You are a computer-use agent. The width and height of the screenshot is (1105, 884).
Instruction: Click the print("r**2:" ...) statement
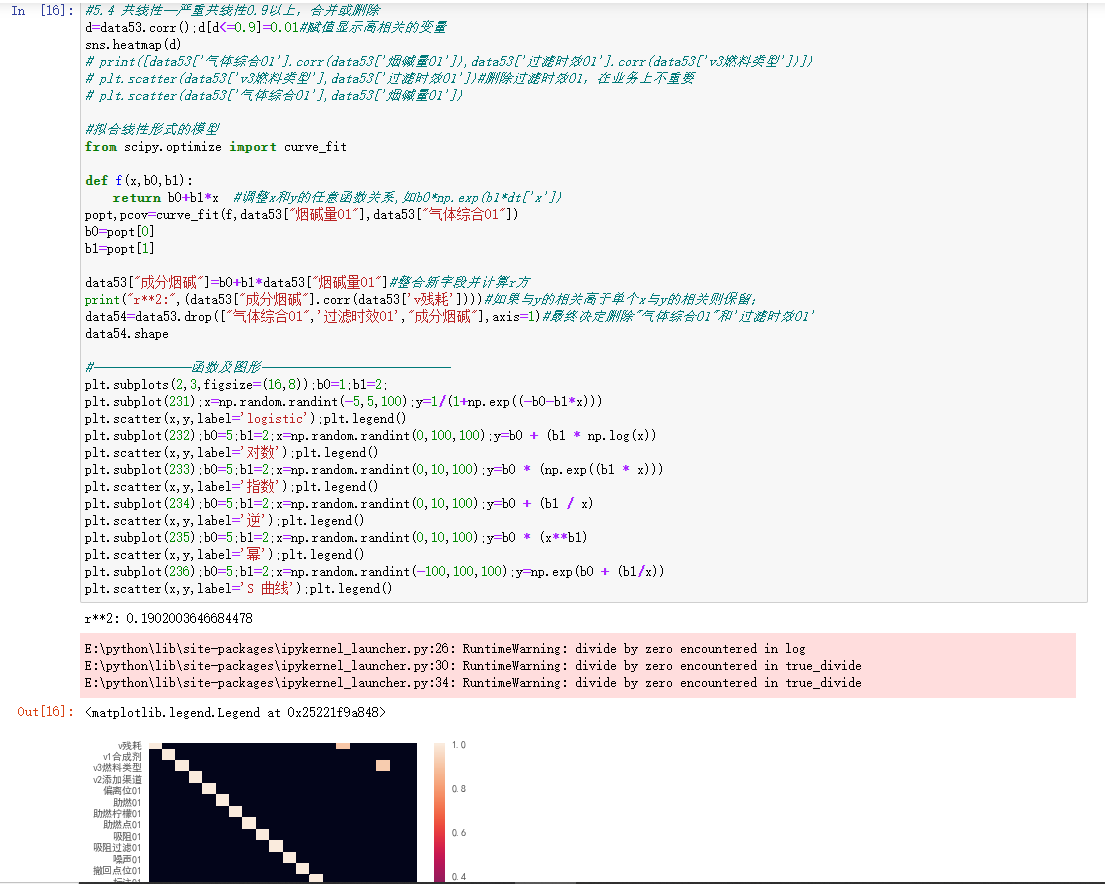pos(421,300)
